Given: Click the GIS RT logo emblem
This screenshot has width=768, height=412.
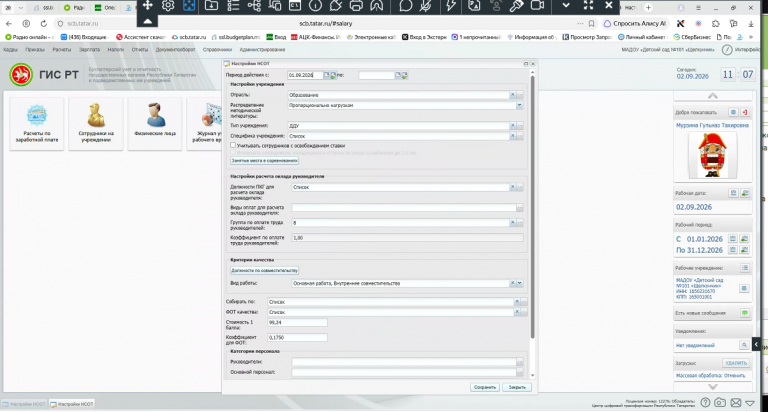Looking at the screenshot, I should [21, 75].
